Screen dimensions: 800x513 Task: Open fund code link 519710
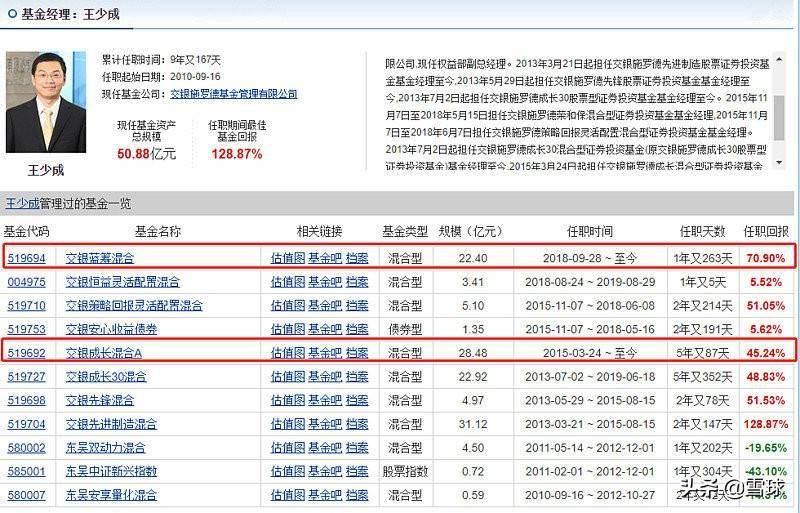(27, 306)
